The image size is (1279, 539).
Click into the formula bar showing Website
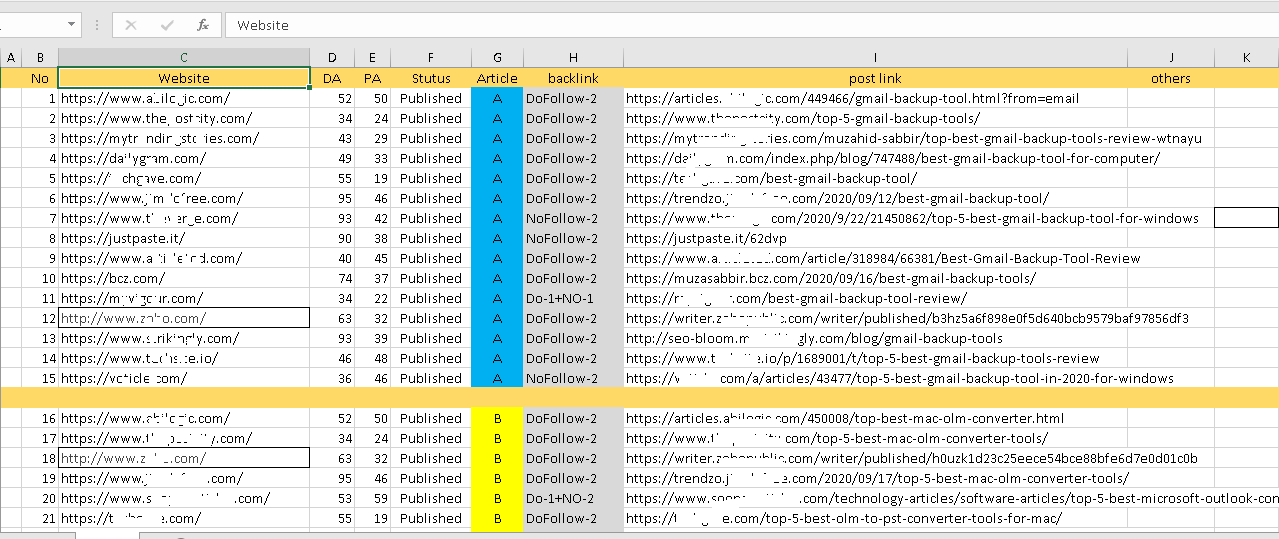point(751,25)
